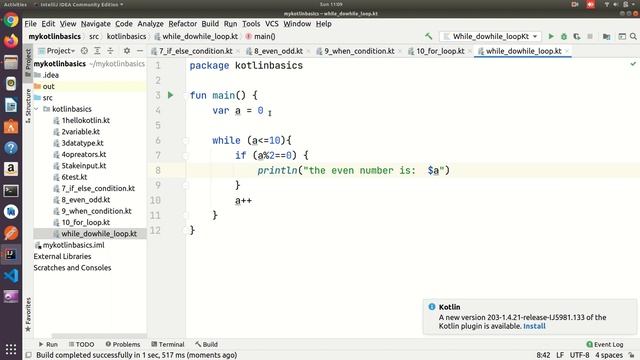Open the File menu
Image resolution: width=640 pixels, height=360 pixels.
click(x=30, y=24)
